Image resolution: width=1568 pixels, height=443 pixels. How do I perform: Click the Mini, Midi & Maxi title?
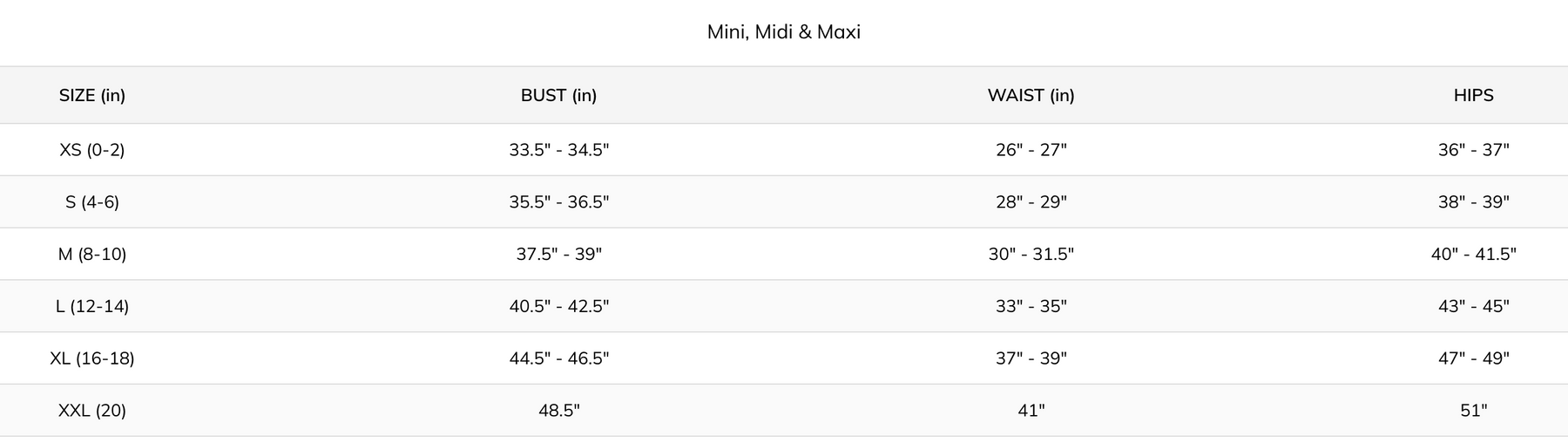(x=783, y=32)
